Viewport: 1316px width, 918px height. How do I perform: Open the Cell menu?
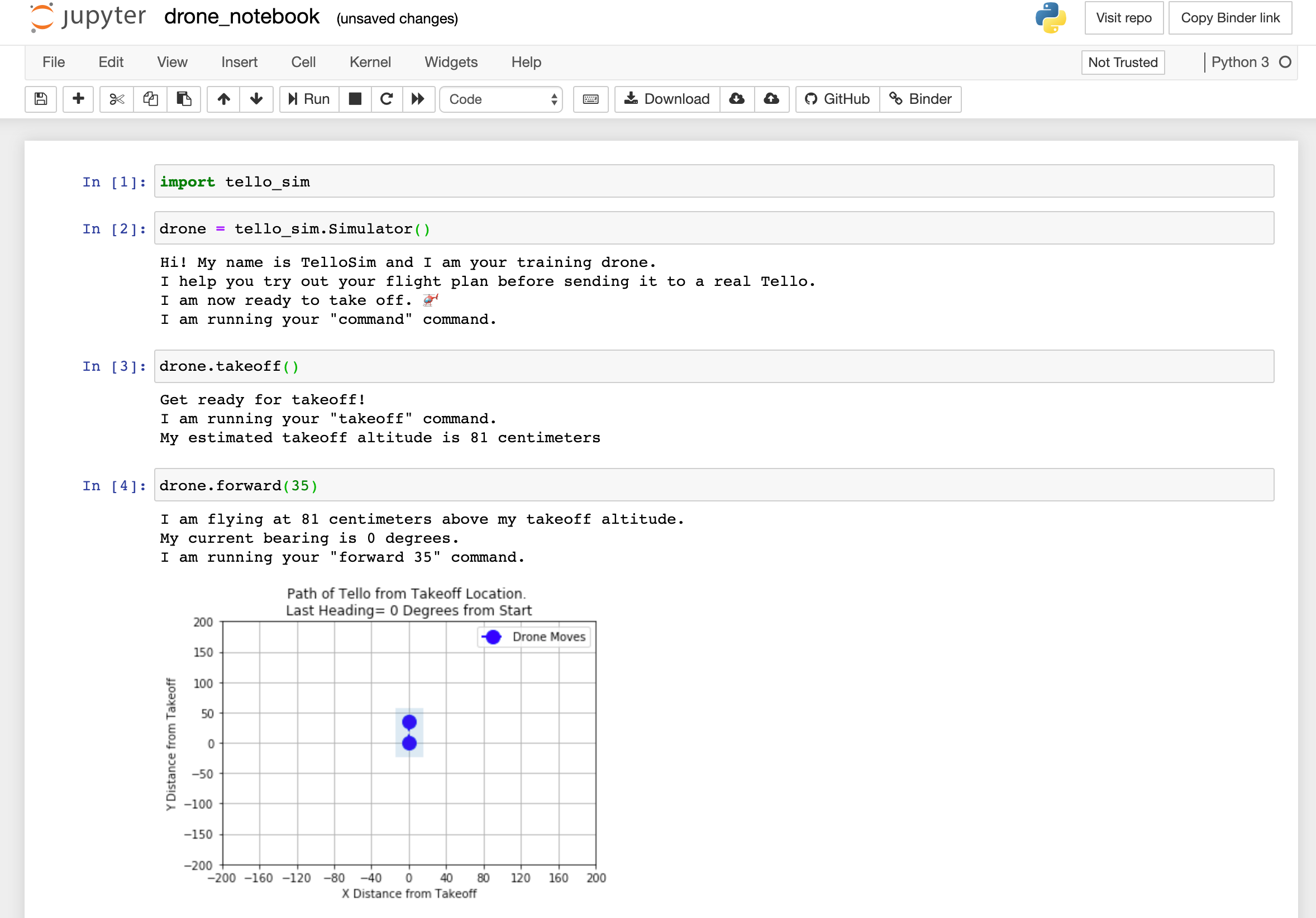[x=303, y=62]
